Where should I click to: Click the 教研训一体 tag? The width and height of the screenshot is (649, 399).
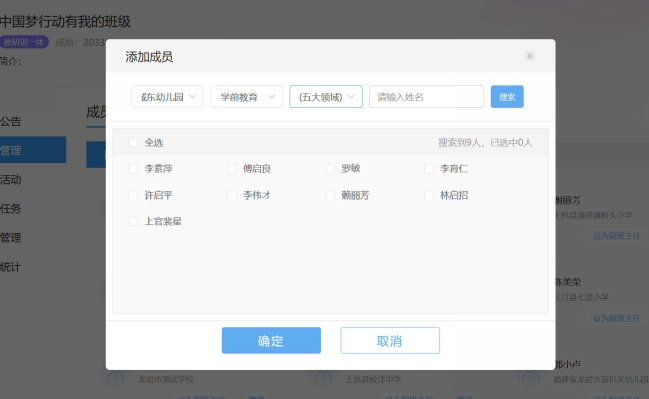[x=24, y=42]
